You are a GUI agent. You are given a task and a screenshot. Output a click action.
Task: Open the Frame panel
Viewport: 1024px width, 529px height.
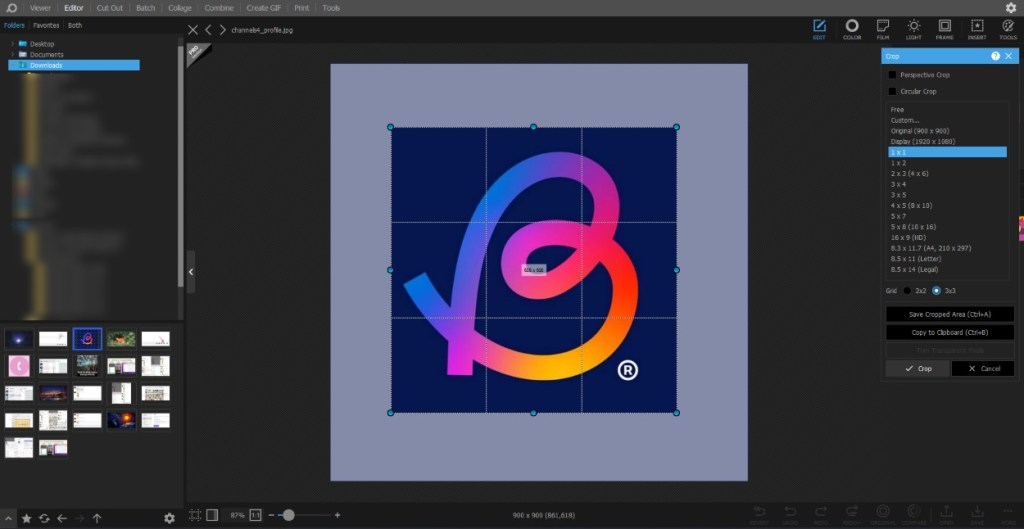944,29
